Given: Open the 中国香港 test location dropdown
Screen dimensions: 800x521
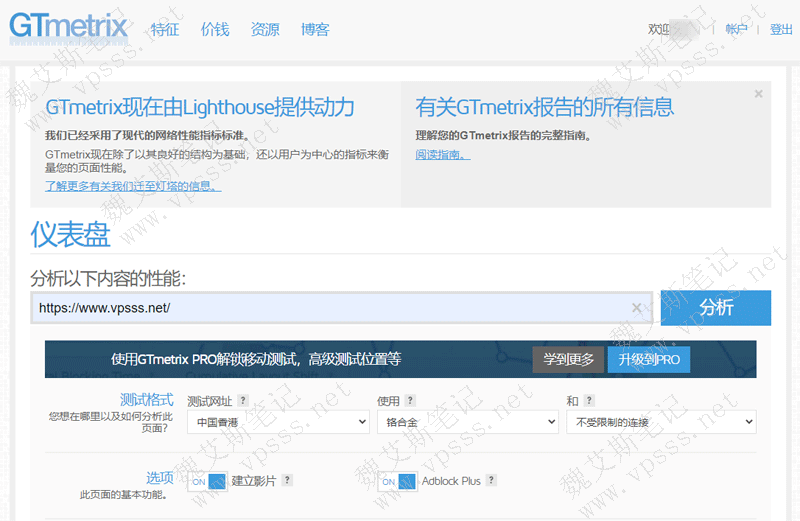Looking at the screenshot, I should tap(278, 422).
